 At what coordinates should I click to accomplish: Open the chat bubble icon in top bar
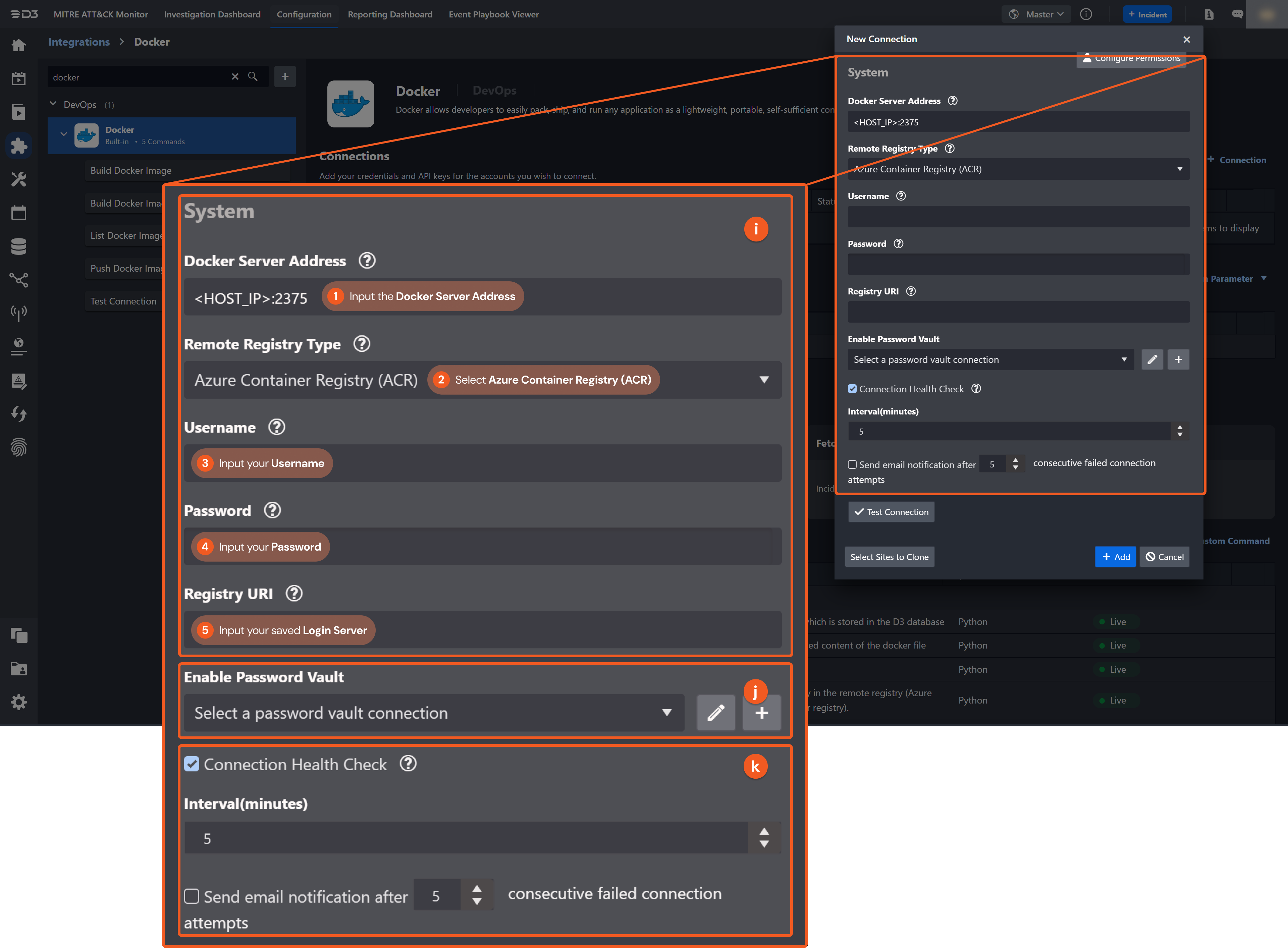(1237, 14)
